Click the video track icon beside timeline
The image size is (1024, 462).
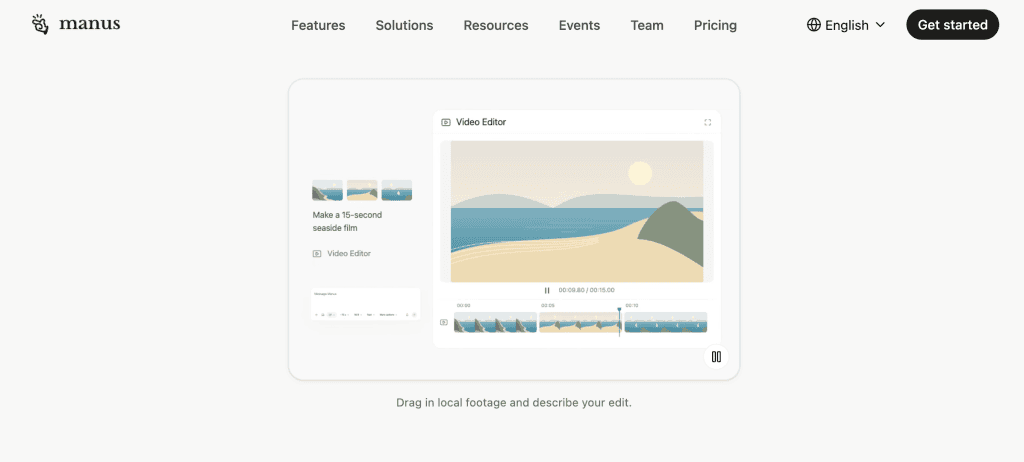pyautogui.click(x=444, y=322)
